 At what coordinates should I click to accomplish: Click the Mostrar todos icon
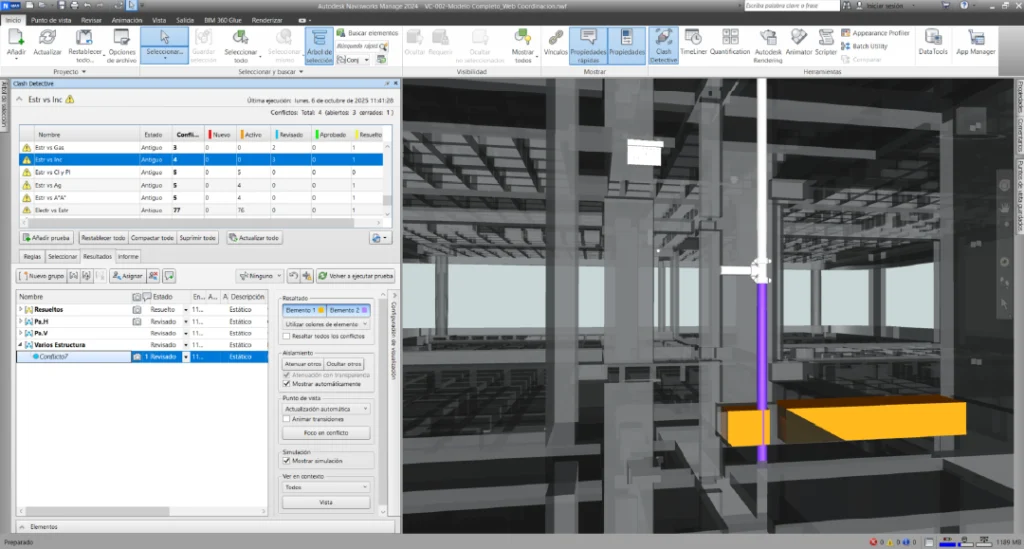coord(522,38)
